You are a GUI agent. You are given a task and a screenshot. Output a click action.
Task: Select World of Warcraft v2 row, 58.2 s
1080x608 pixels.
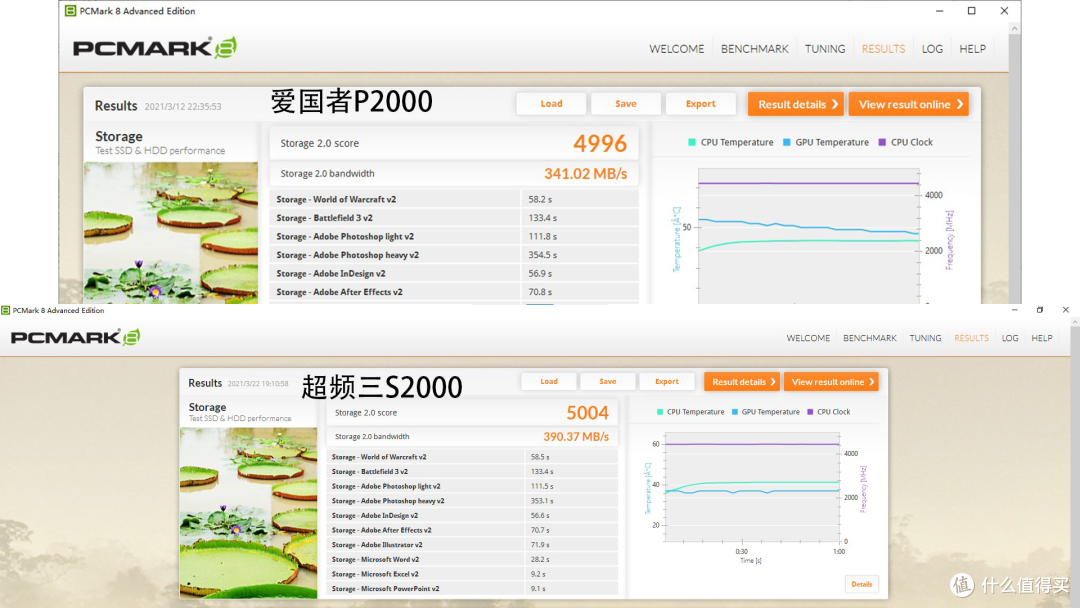click(x=454, y=199)
